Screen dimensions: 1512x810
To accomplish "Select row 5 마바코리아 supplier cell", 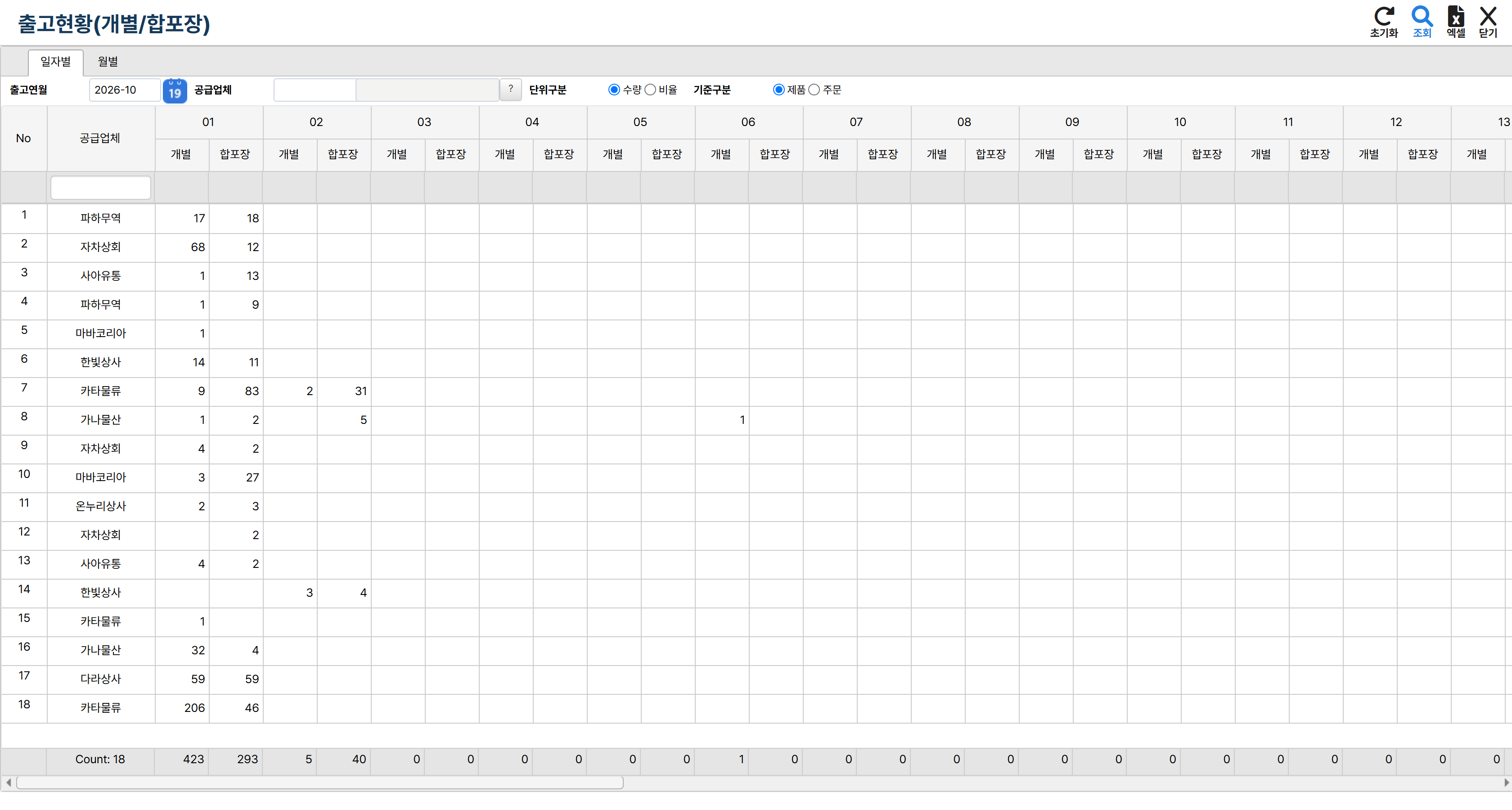I will [x=100, y=333].
